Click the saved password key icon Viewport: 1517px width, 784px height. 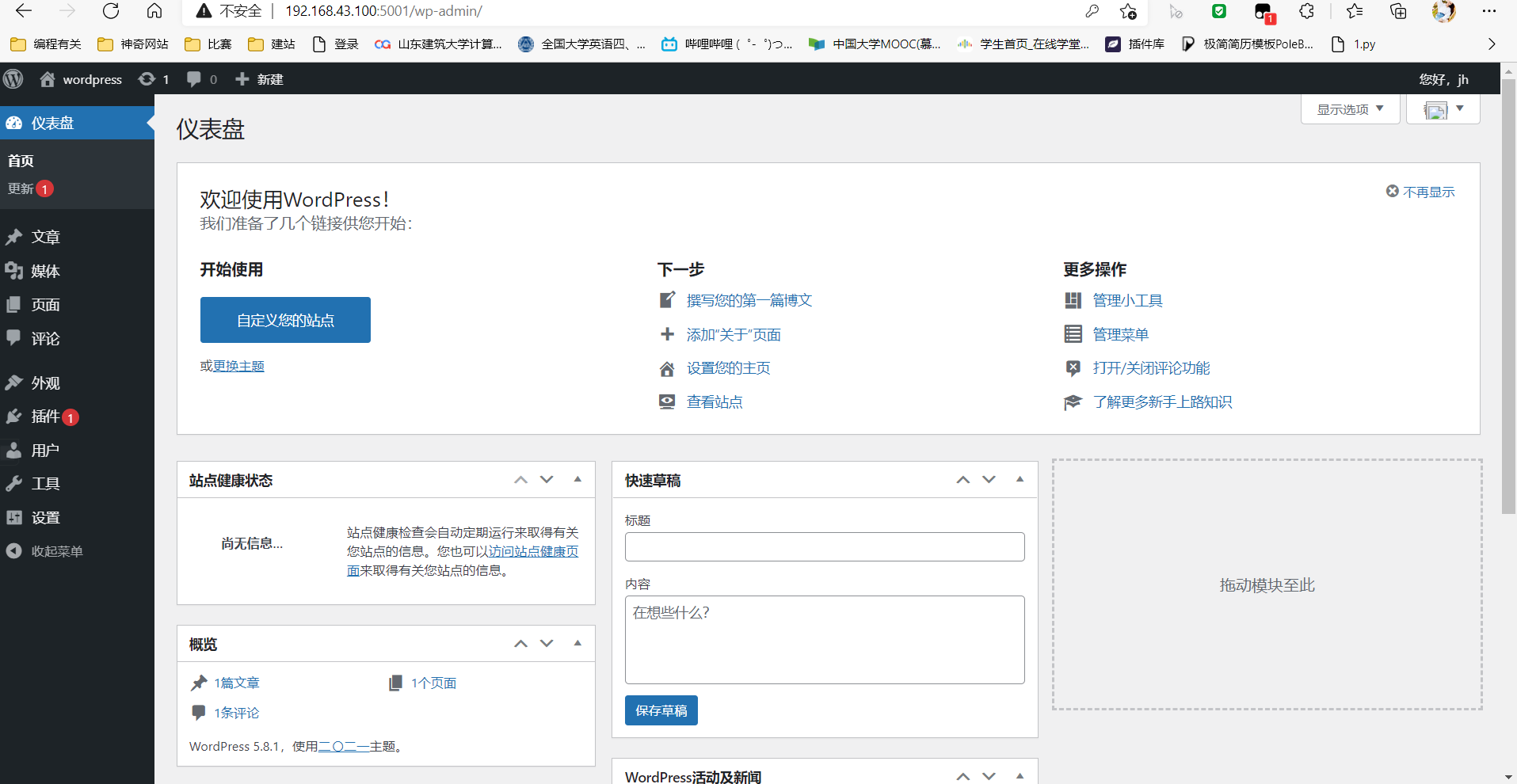1092,11
